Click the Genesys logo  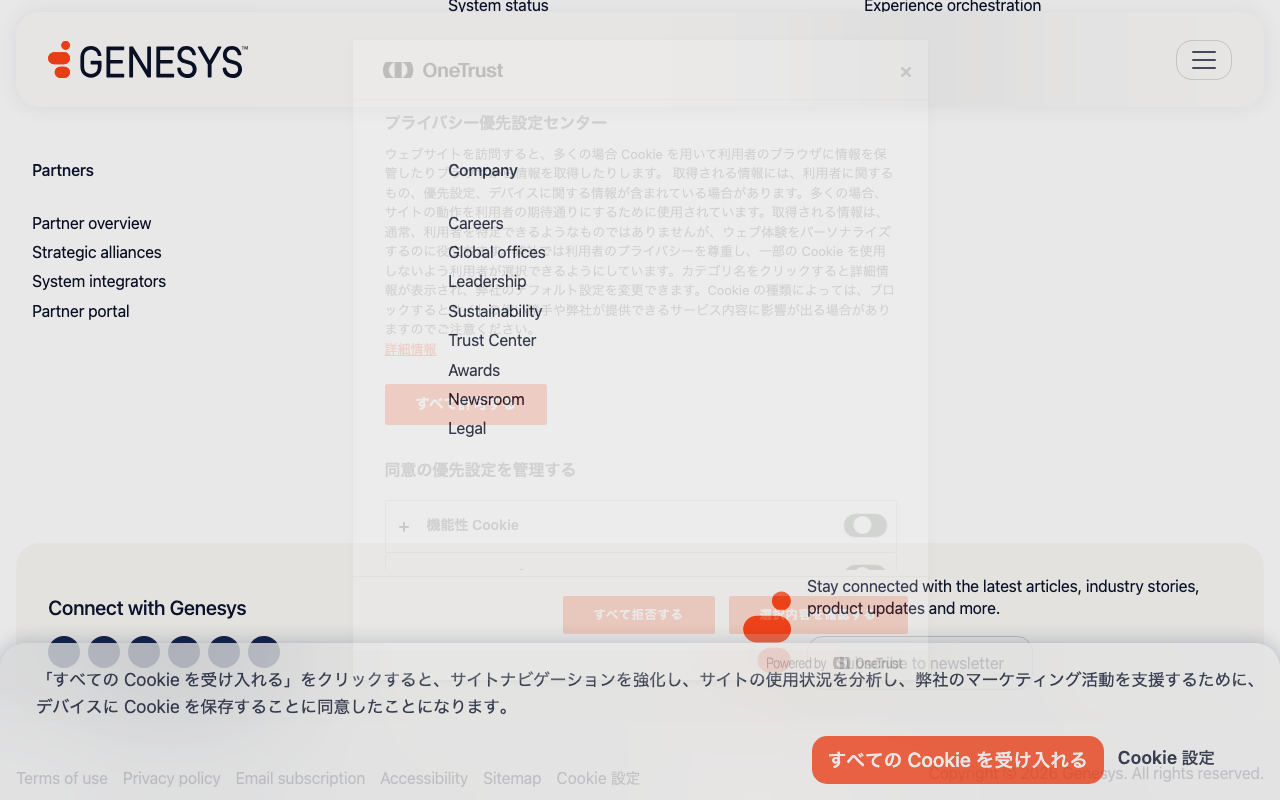148,60
